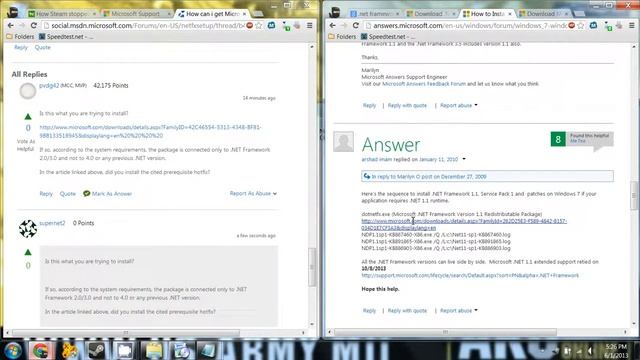
Task: Switch to first Download tab in right window
Action: 431,14
